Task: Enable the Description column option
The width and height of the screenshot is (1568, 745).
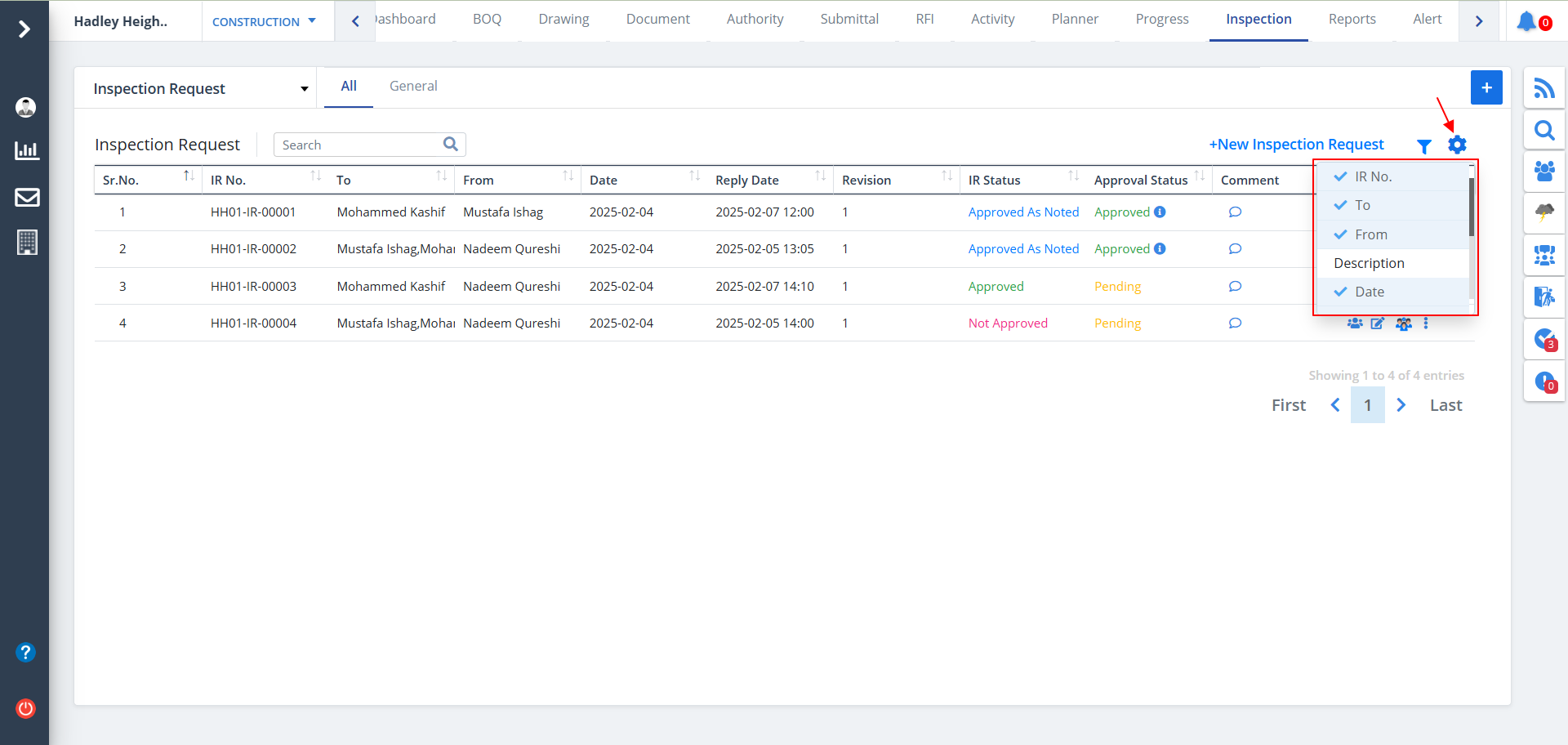Action: point(1369,263)
